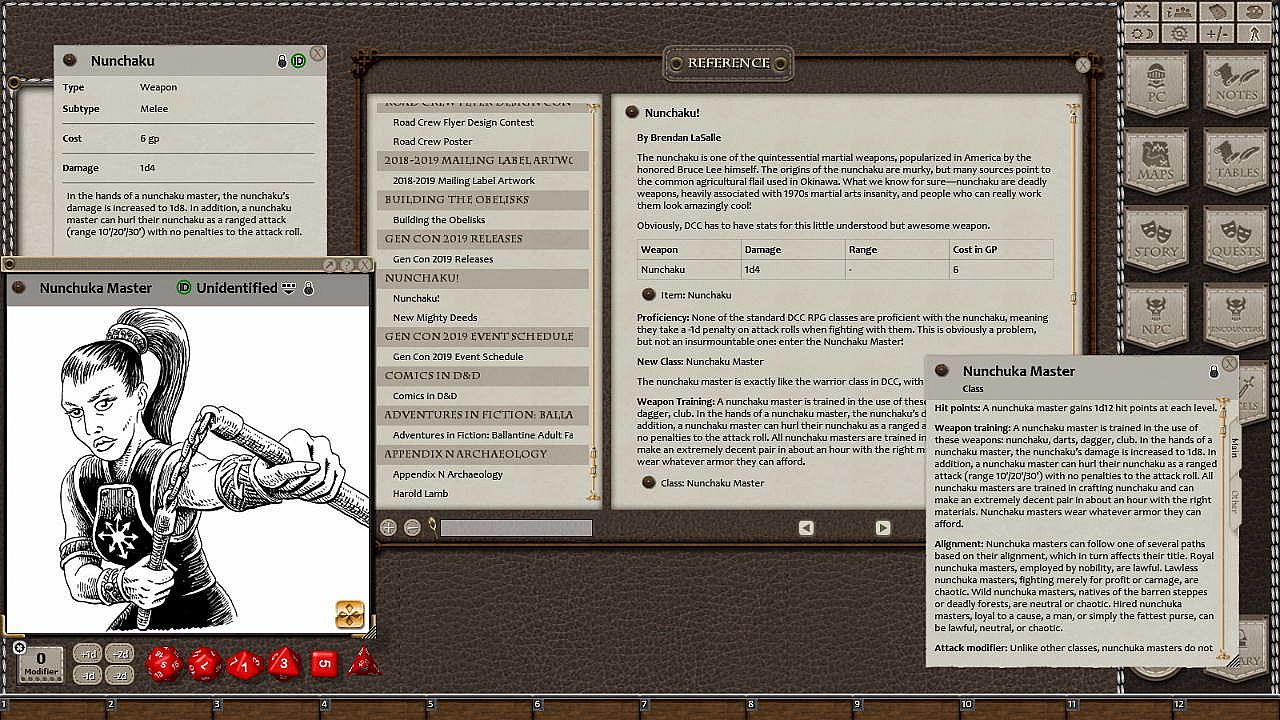Pick the red d8 die

pos(284,663)
